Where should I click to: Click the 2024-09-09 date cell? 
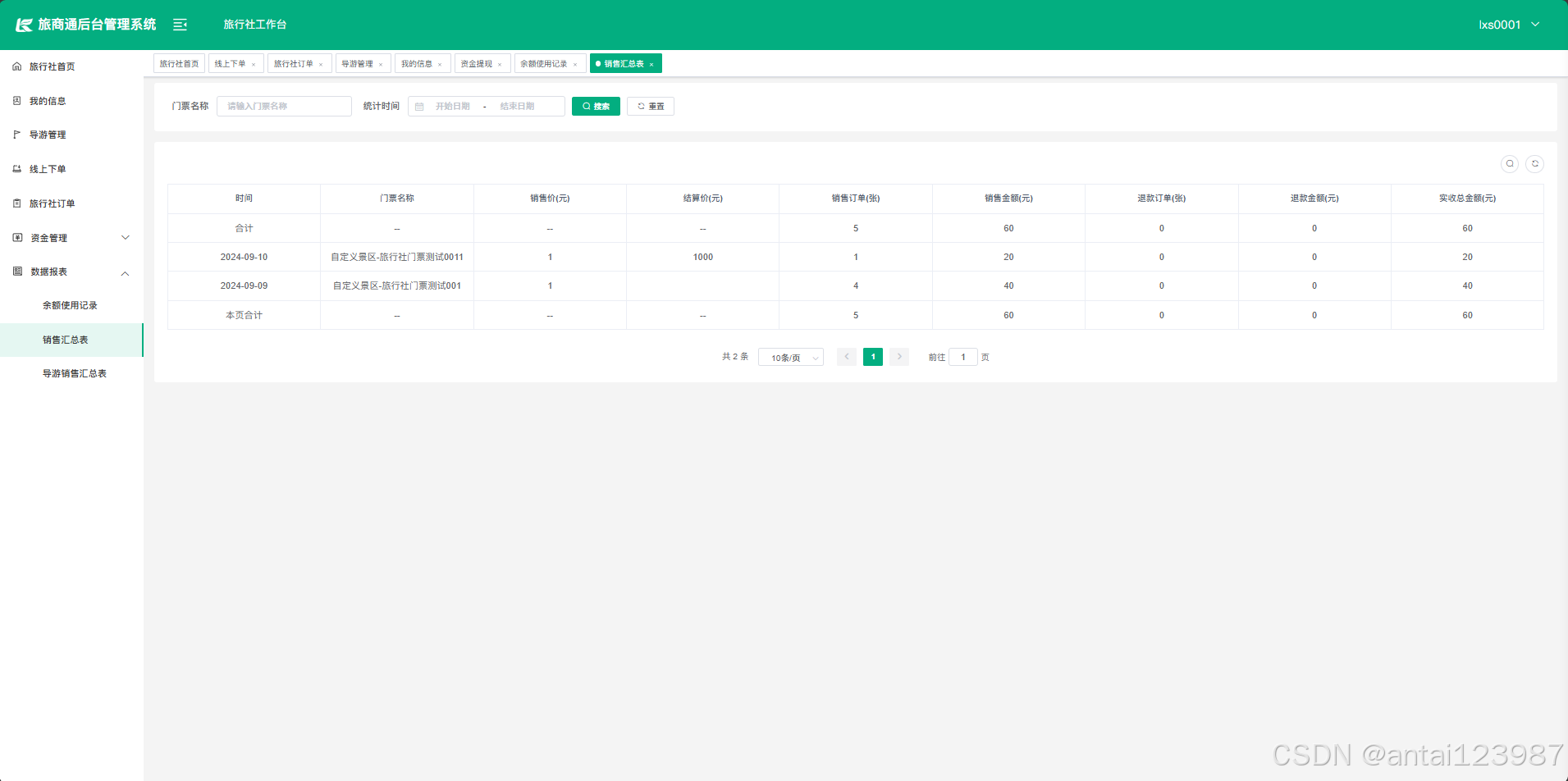click(244, 285)
